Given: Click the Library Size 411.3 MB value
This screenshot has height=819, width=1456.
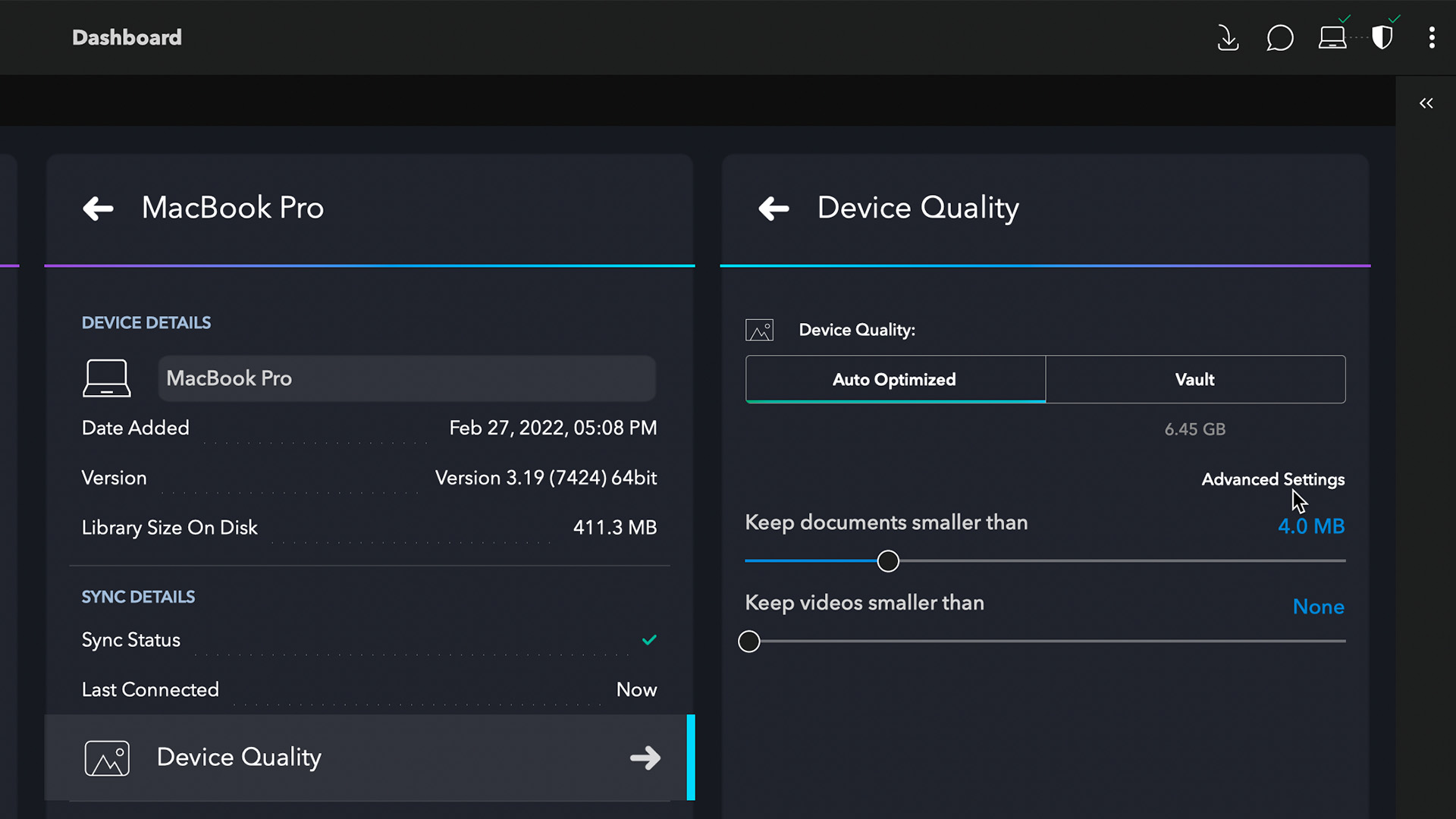Looking at the screenshot, I should point(615,528).
